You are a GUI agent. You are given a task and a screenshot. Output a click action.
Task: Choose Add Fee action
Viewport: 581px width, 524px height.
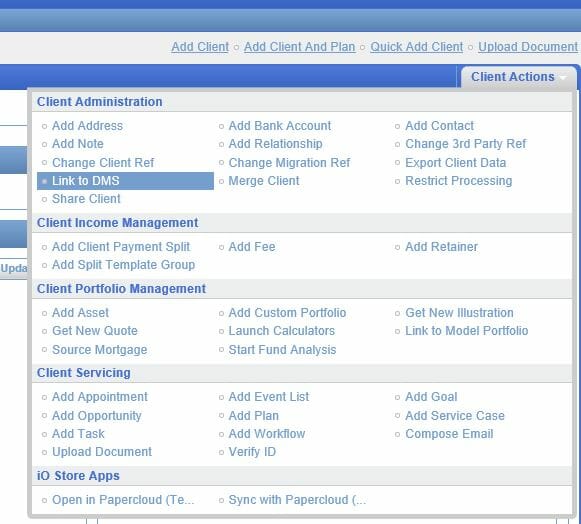point(252,247)
